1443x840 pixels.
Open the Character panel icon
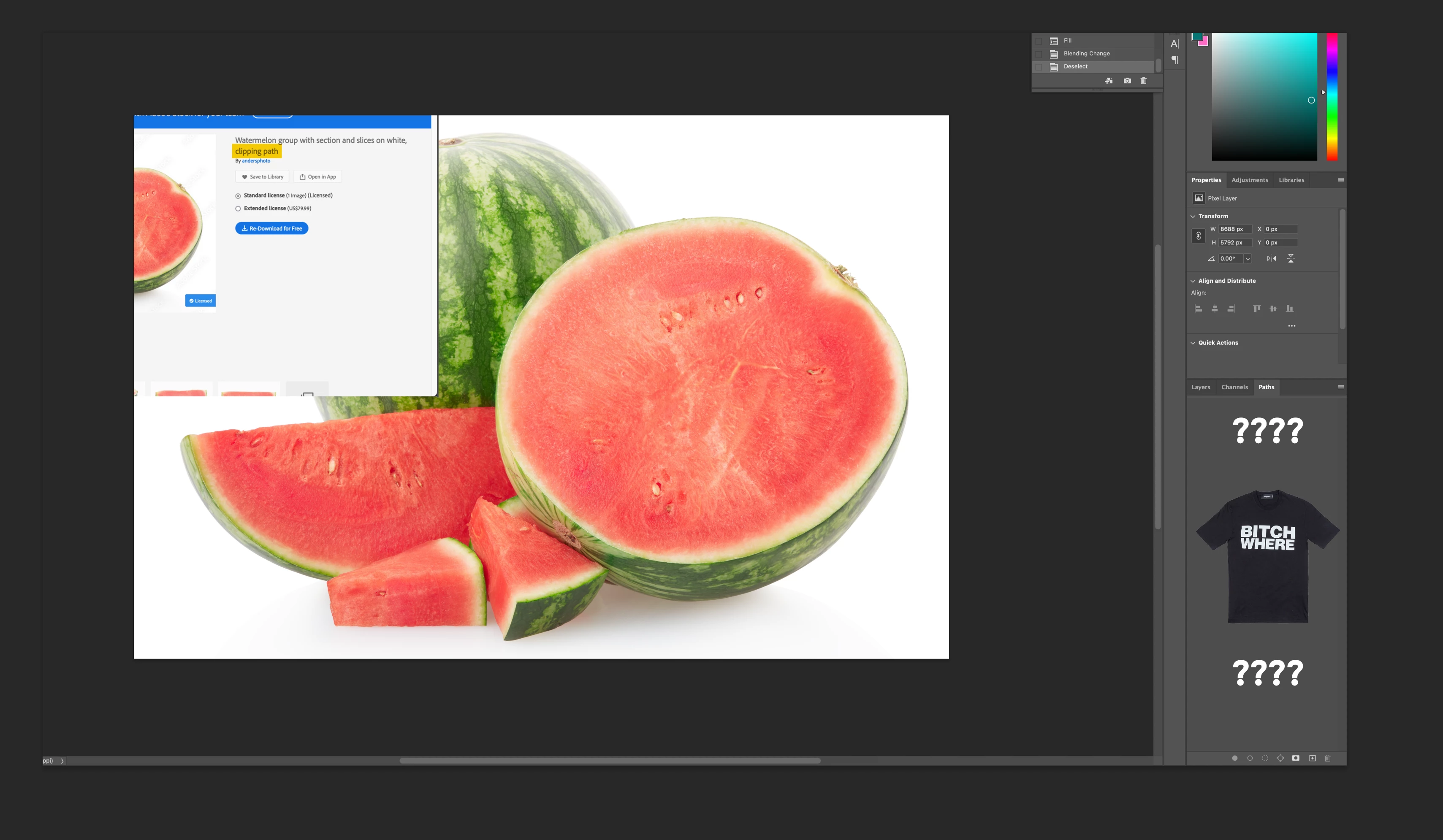coord(1174,43)
